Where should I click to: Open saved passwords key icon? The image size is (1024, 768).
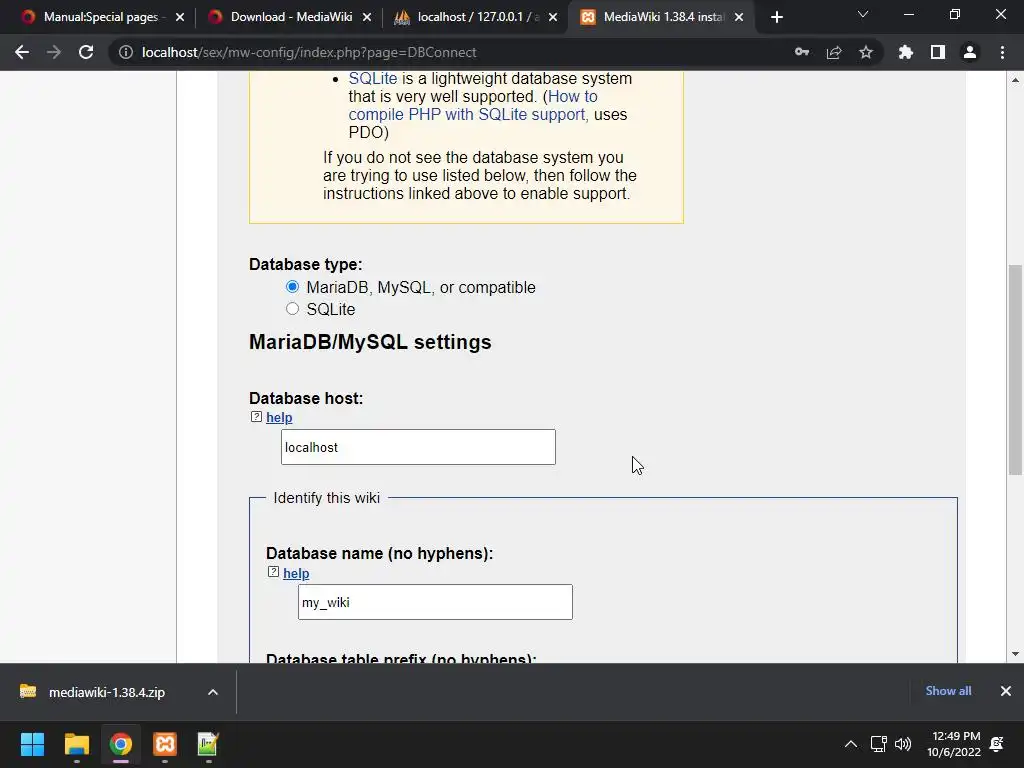[x=802, y=52]
